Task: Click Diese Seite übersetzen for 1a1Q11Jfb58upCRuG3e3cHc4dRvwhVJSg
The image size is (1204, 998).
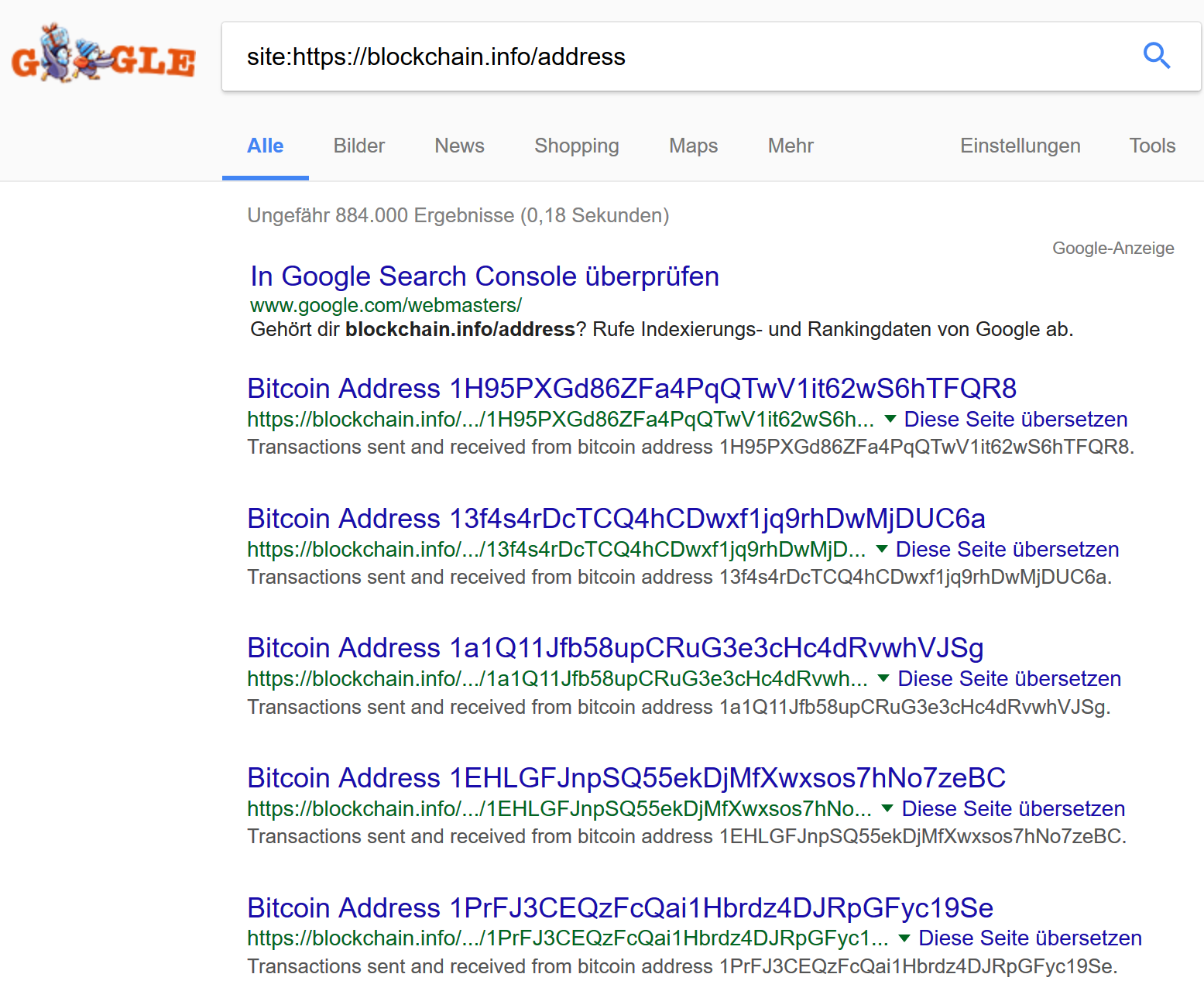Action: point(1008,678)
